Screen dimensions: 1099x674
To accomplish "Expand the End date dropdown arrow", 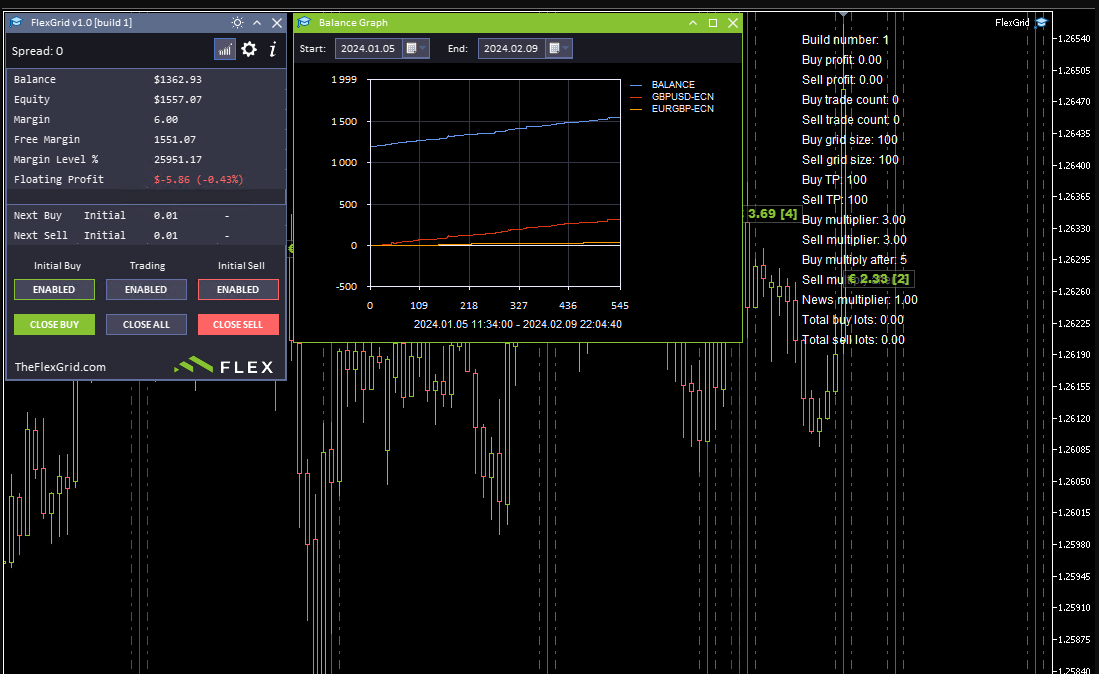I will click(564, 47).
